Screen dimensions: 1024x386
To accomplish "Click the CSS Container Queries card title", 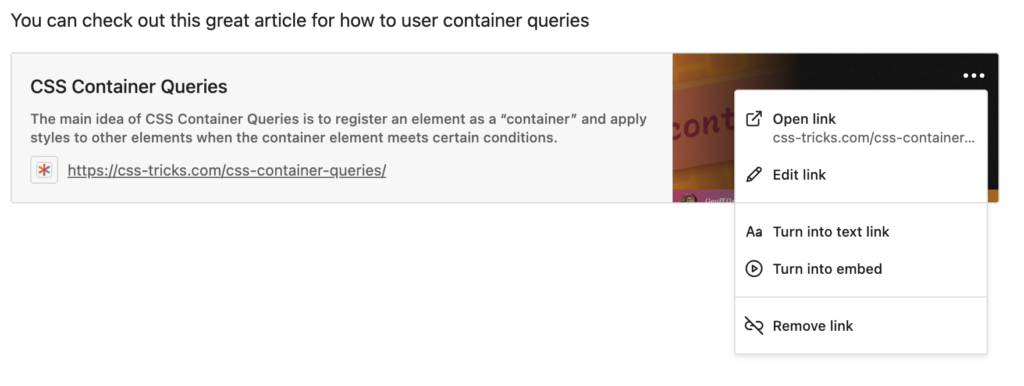I will pyautogui.click(x=129, y=87).
